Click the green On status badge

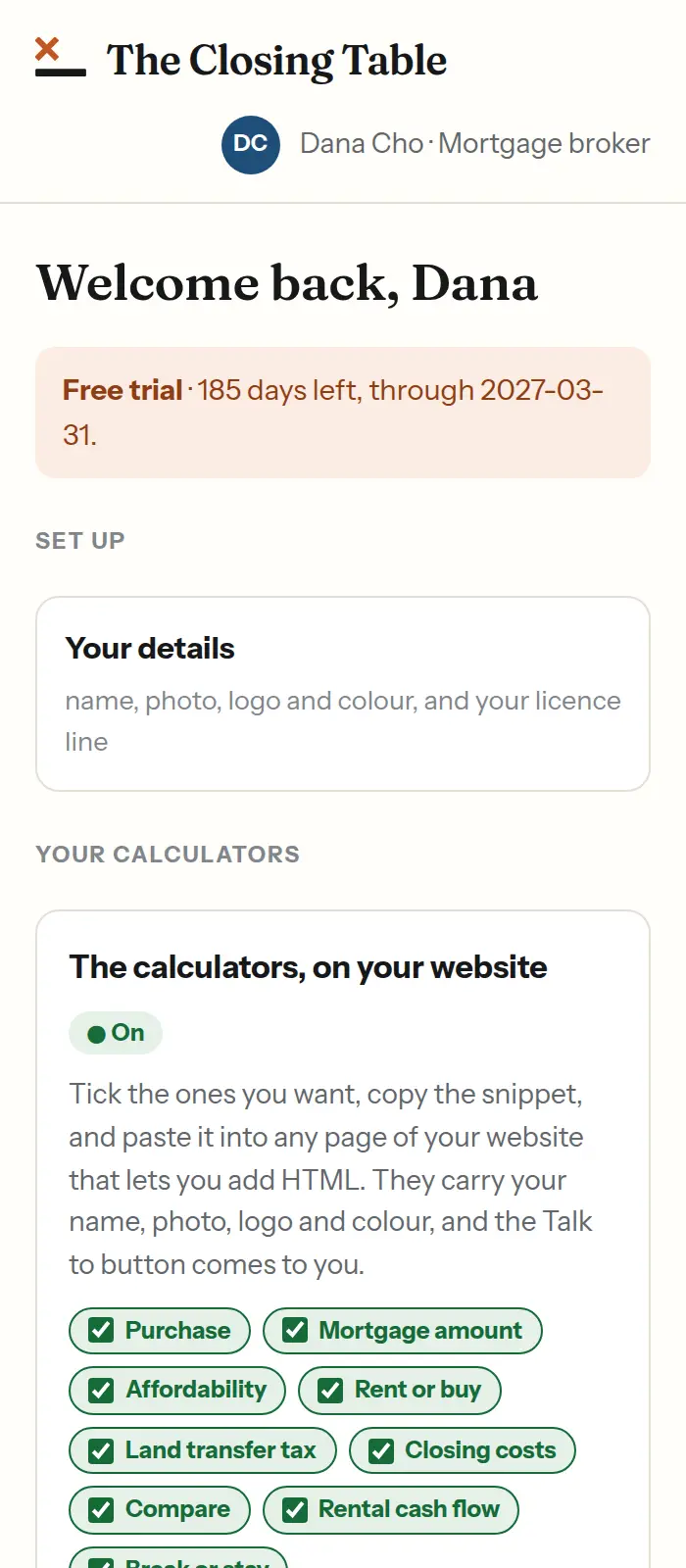coord(116,1033)
